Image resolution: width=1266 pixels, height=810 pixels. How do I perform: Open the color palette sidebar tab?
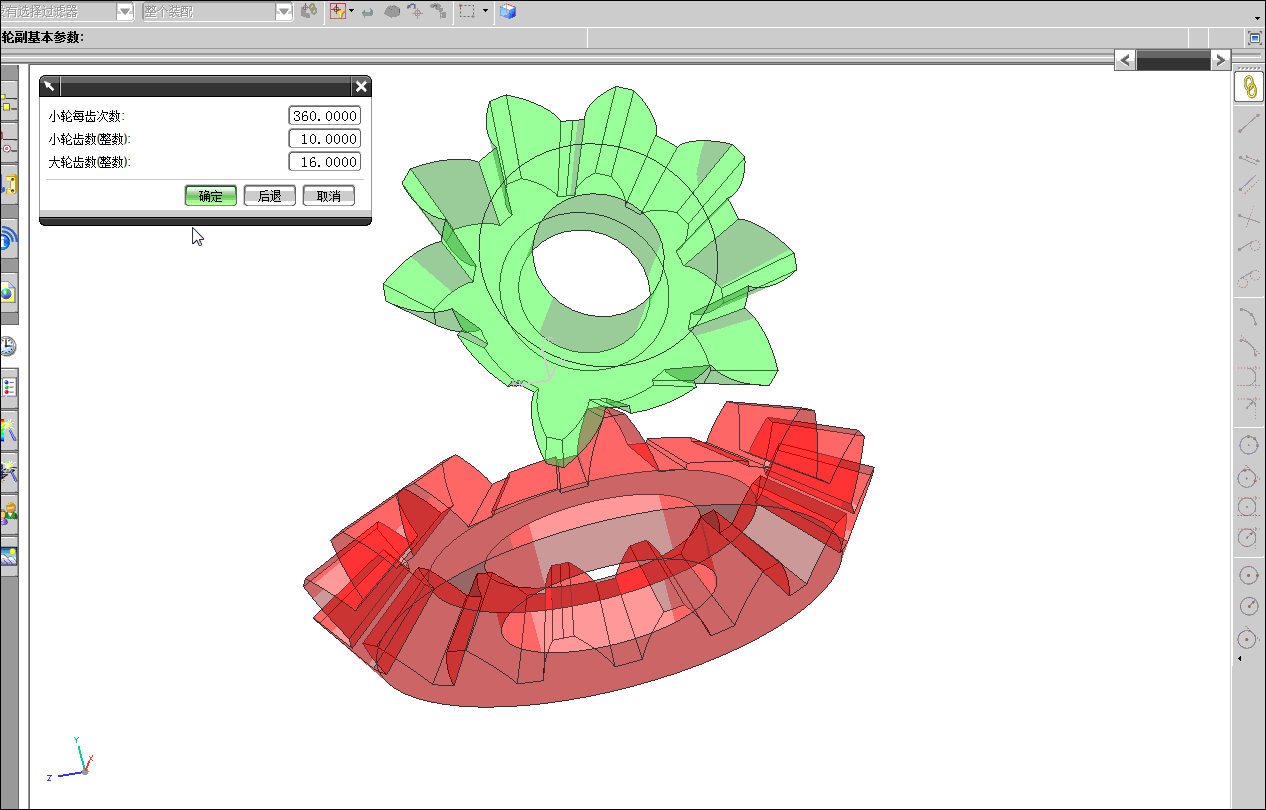8,430
